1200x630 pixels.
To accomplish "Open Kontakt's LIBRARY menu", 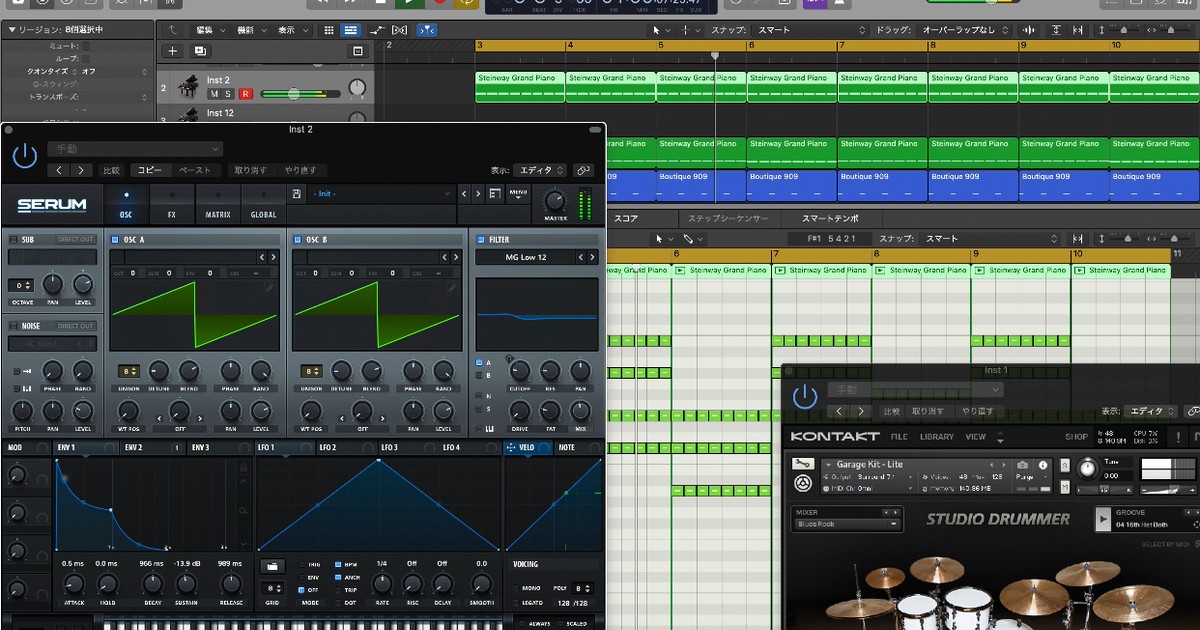I will (936, 437).
